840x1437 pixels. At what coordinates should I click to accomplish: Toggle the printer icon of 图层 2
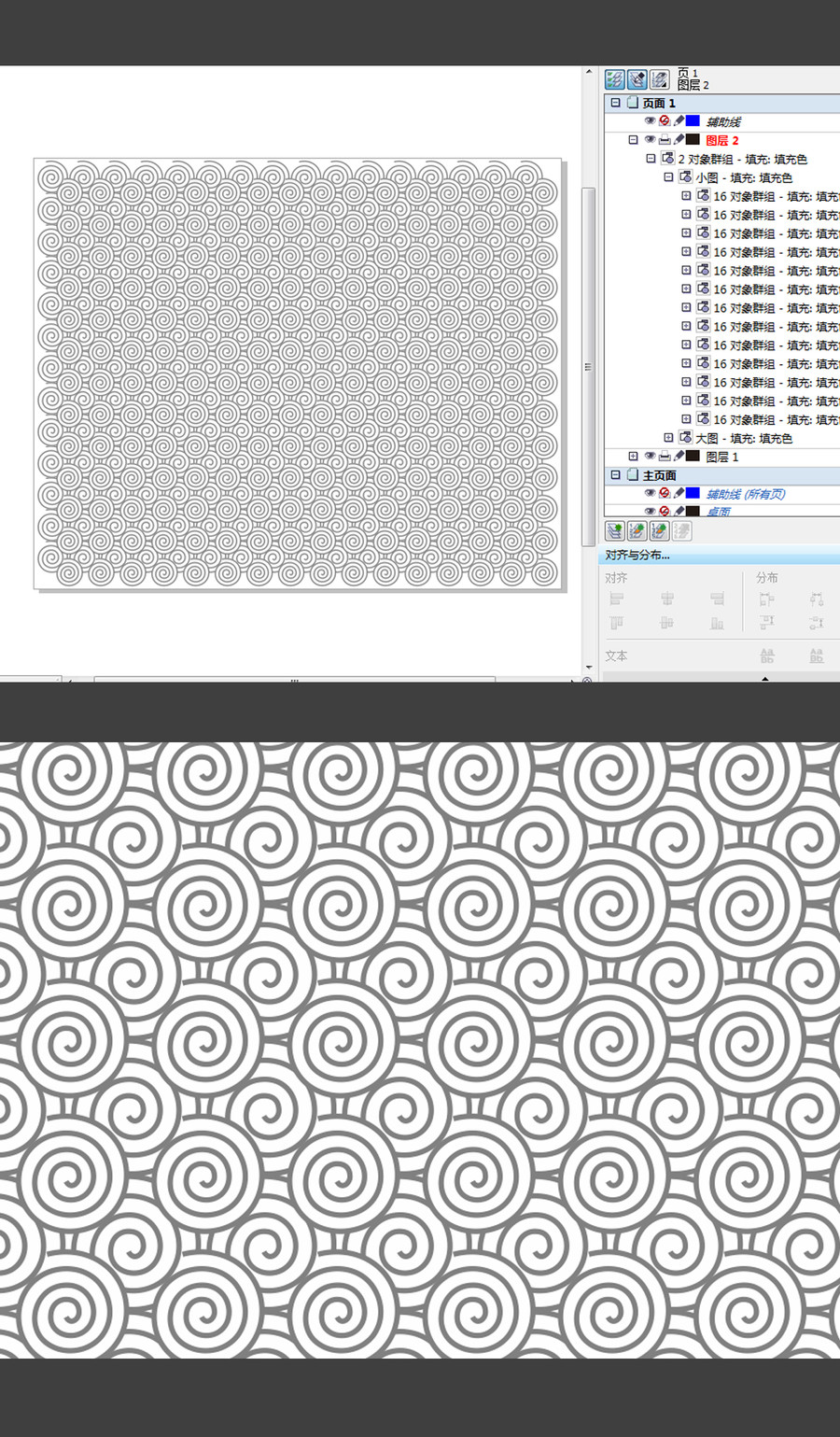665,139
